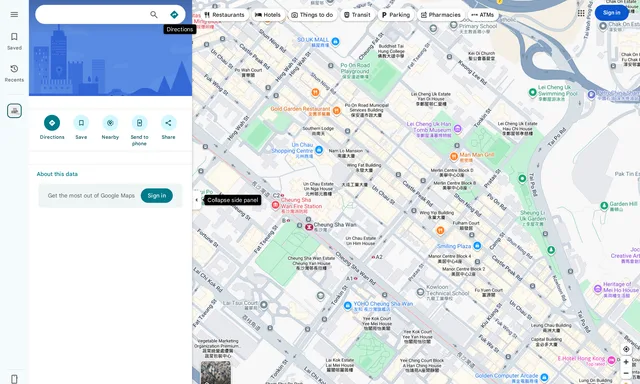Select the ATMs chip
The image size is (640, 384).
[483, 15]
